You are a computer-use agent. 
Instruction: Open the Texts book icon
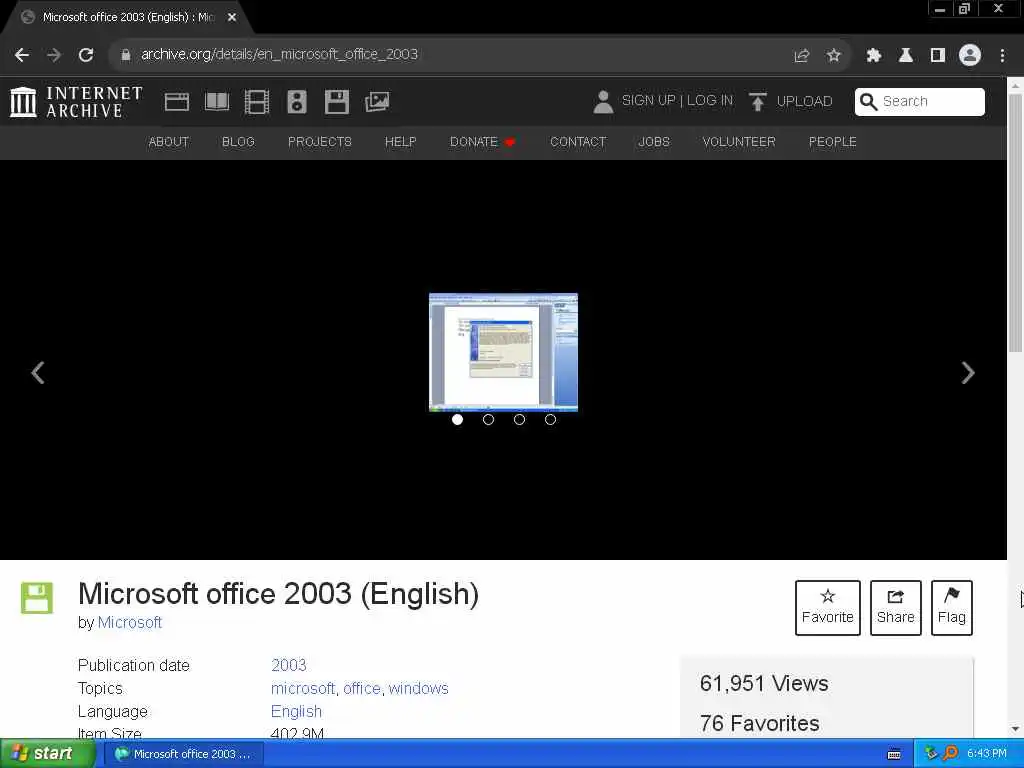tap(217, 102)
